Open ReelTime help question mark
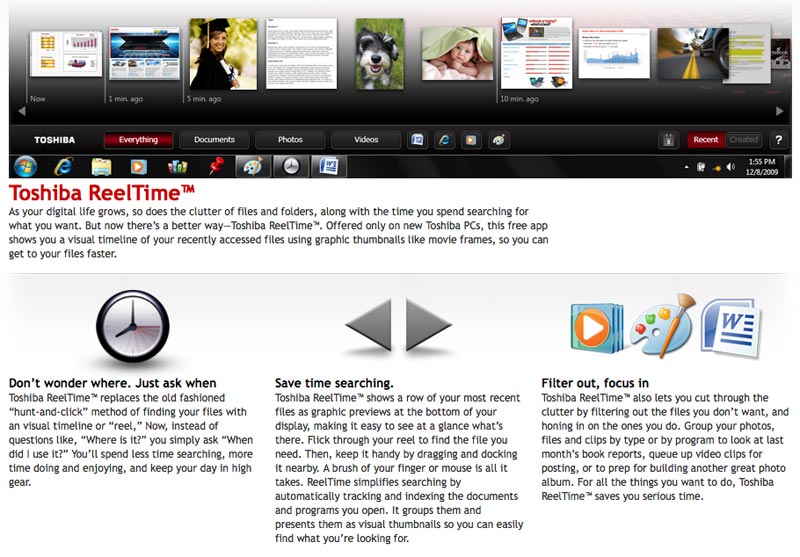The height and width of the screenshot is (557, 800). 779,140
